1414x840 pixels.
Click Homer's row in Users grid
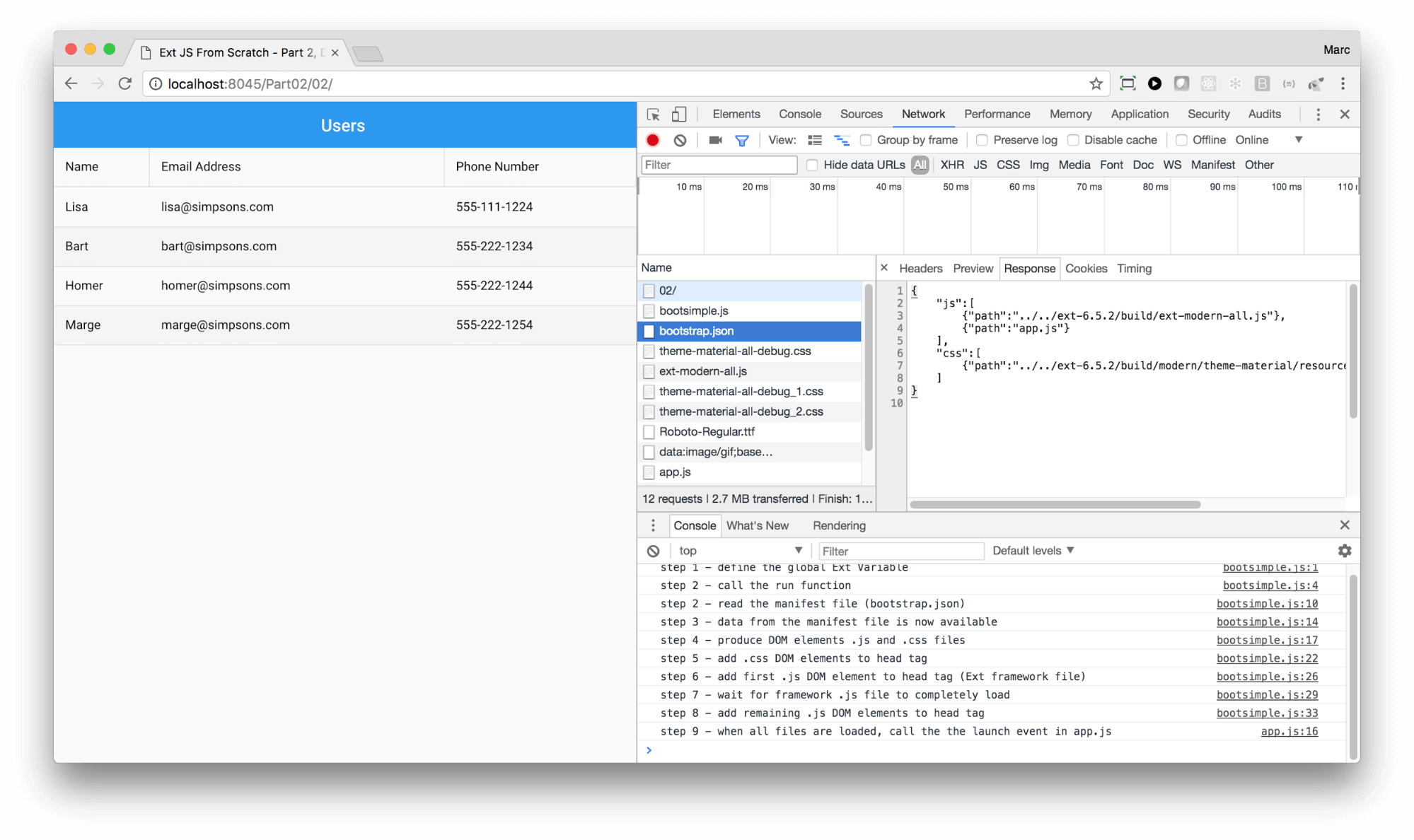(x=344, y=286)
